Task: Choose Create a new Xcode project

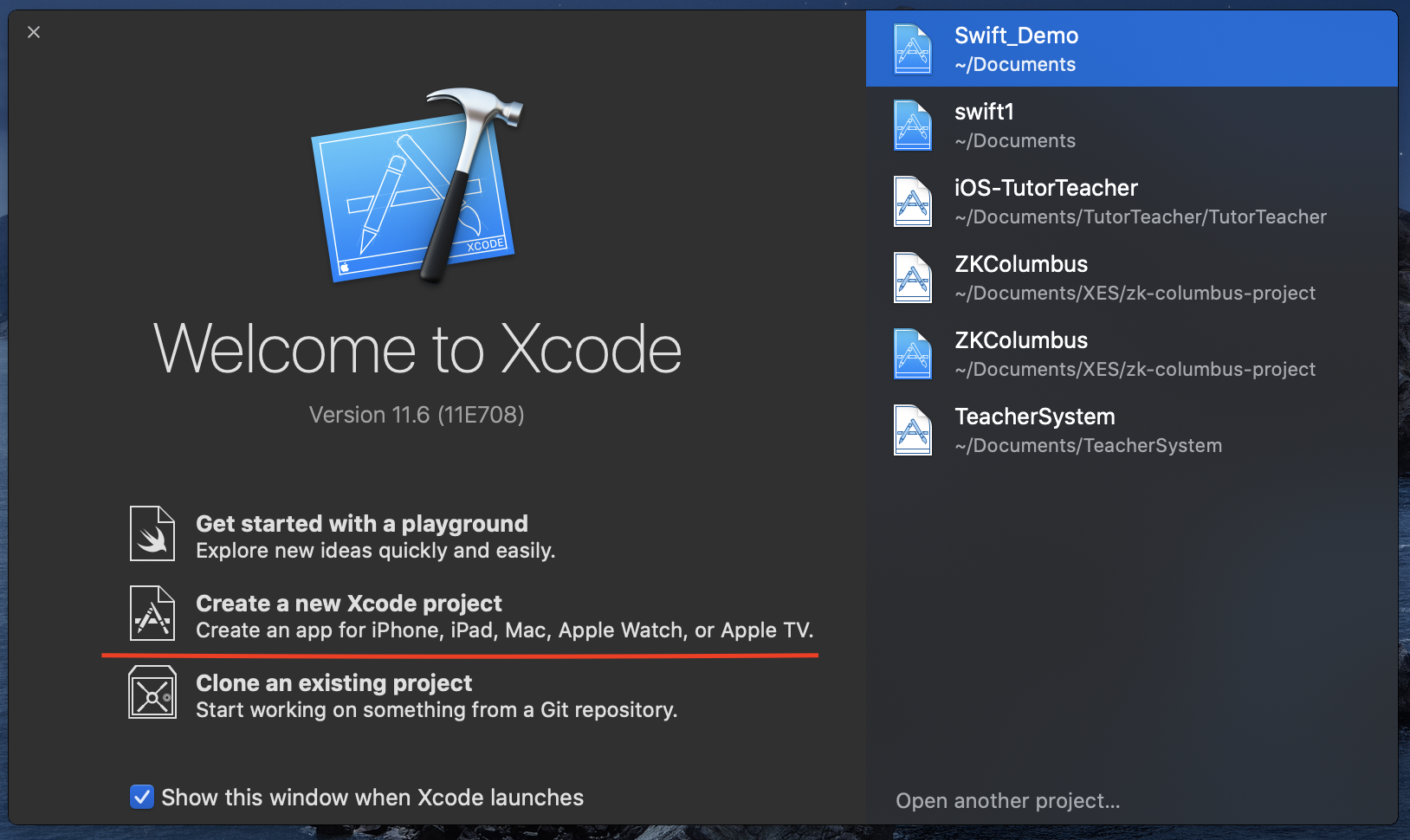Action: tap(349, 604)
